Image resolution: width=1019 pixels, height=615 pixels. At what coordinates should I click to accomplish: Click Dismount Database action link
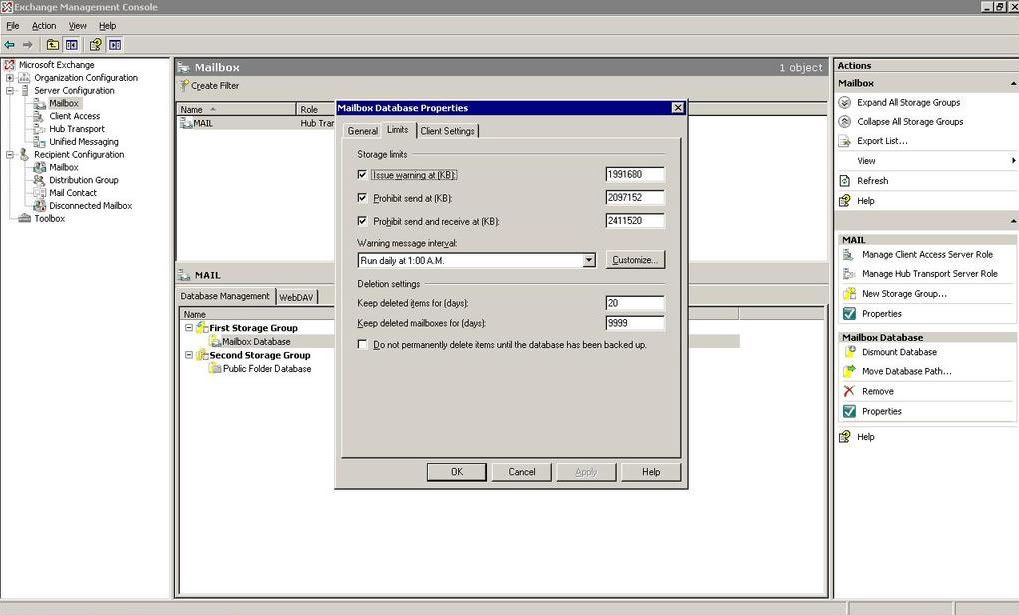click(x=899, y=352)
